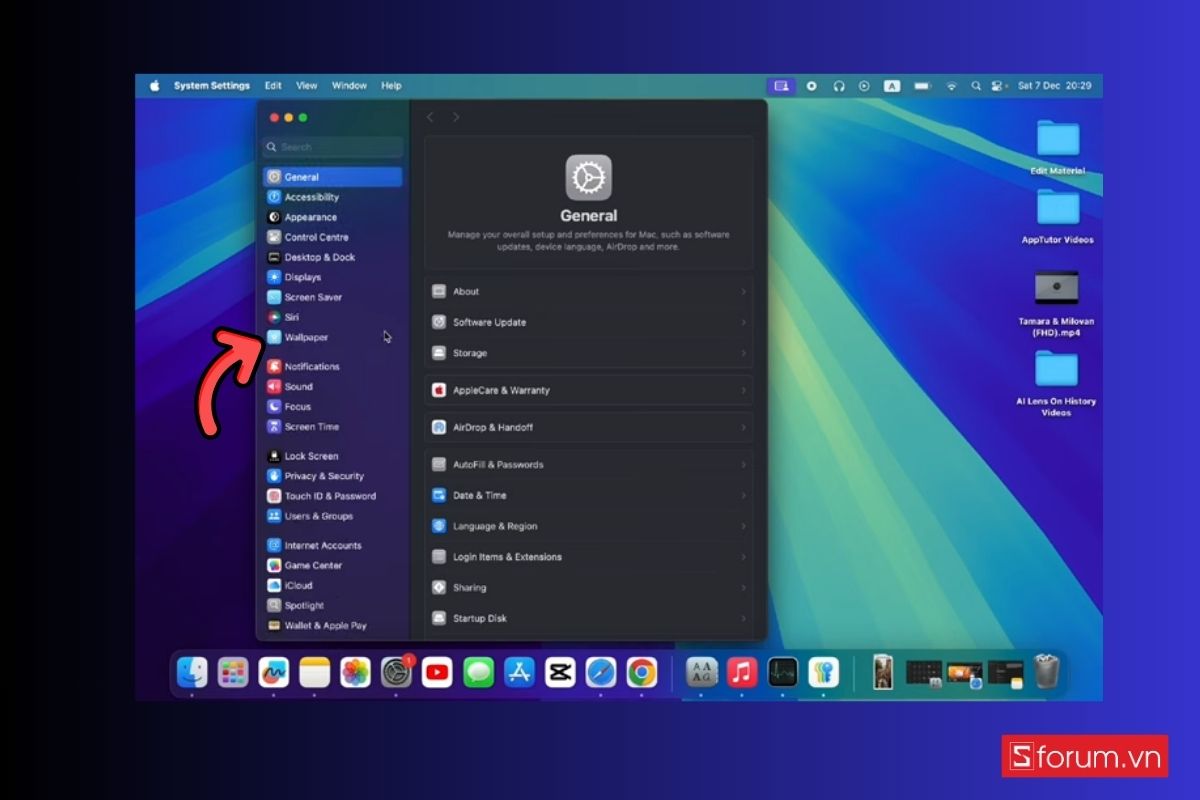Viewport: 1200px width, 800px height.
Task: Open Login Items & Extensions row
Action: pyautogui.click(x=589, y=557)
